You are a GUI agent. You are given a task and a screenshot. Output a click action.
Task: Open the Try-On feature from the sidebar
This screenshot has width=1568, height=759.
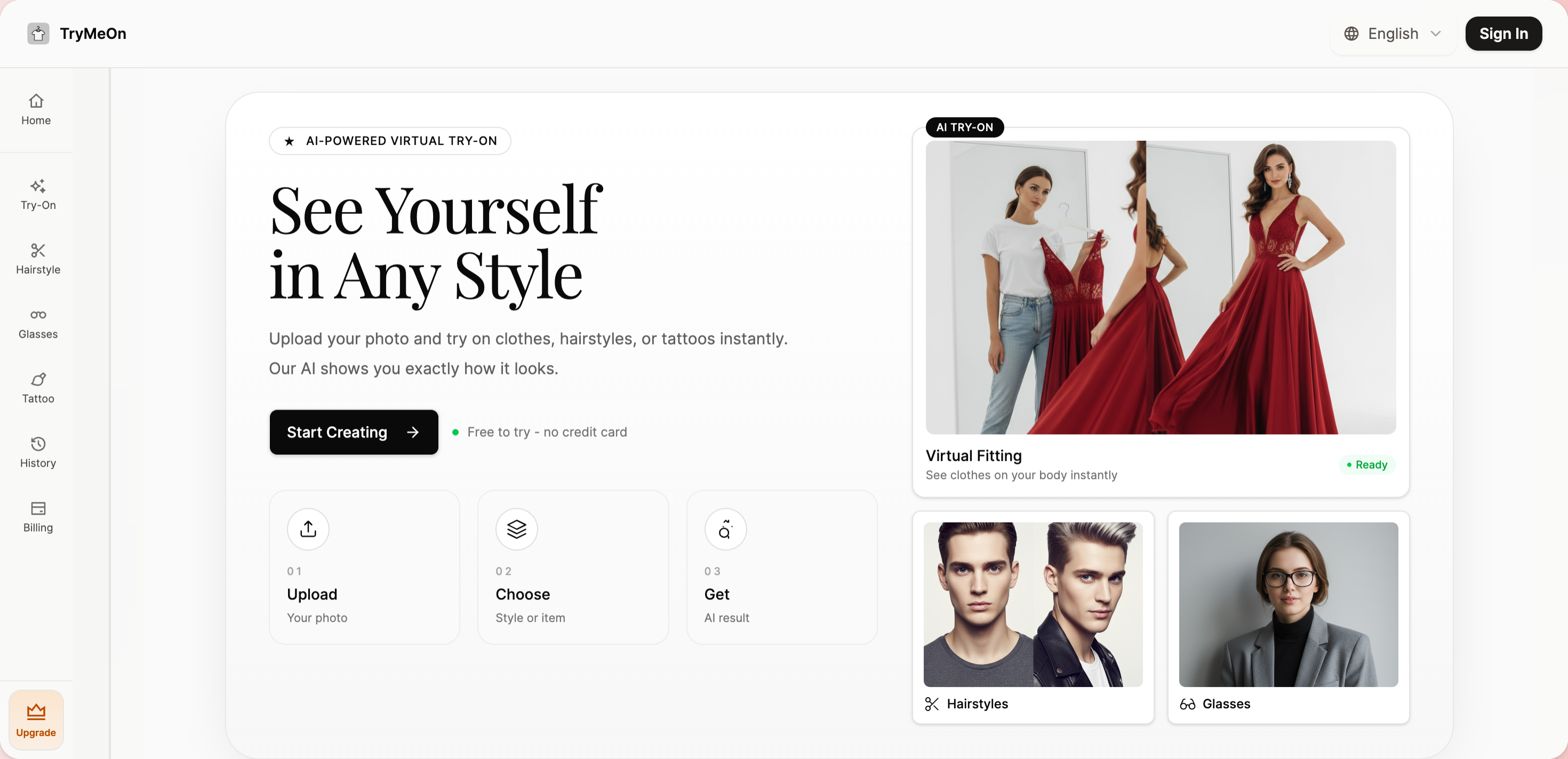pos(37,194)
